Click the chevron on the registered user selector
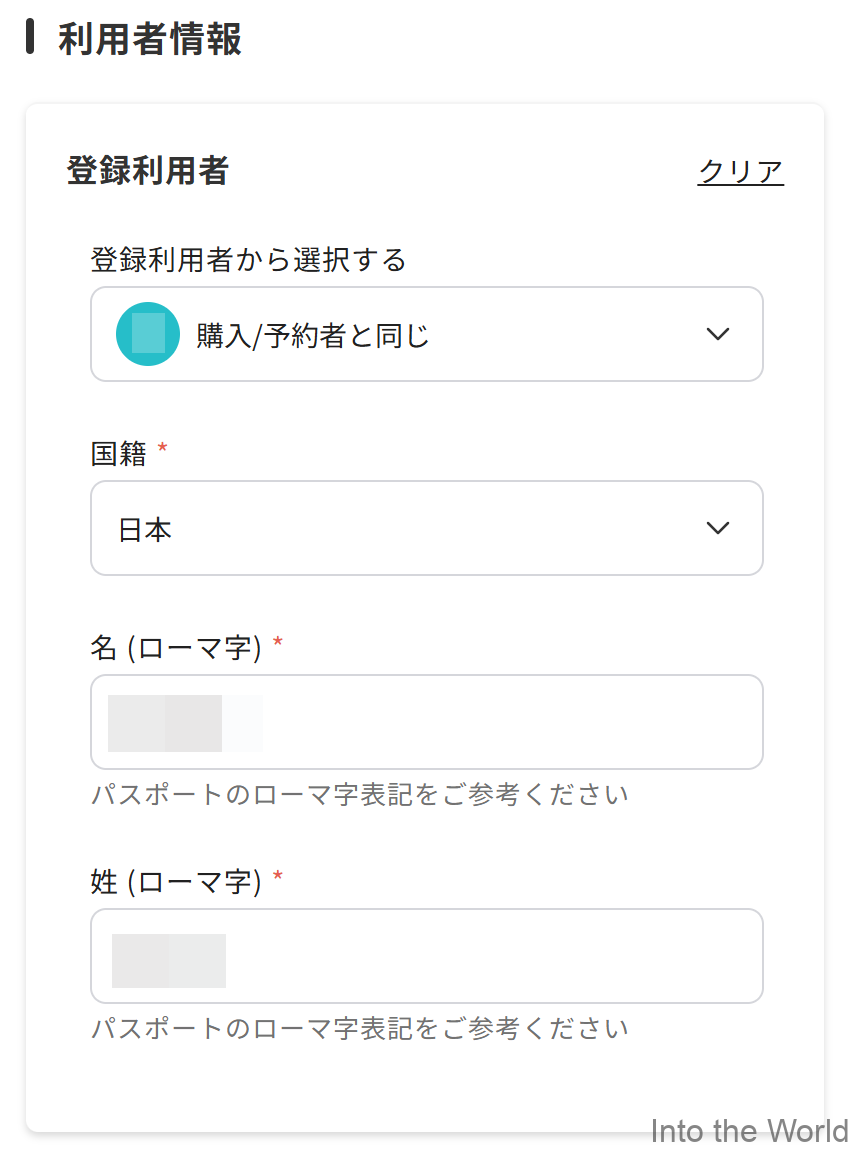Screen dimensions: 858x1152 pos(718,334)
